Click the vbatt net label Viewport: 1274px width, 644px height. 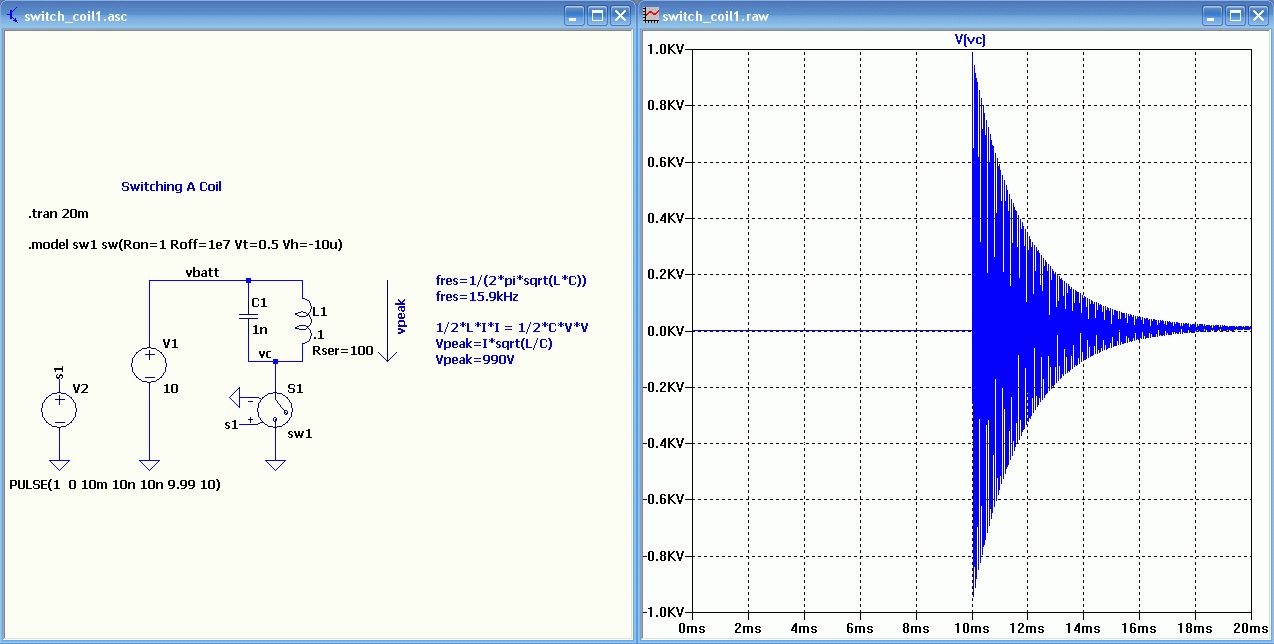(203, 272)
